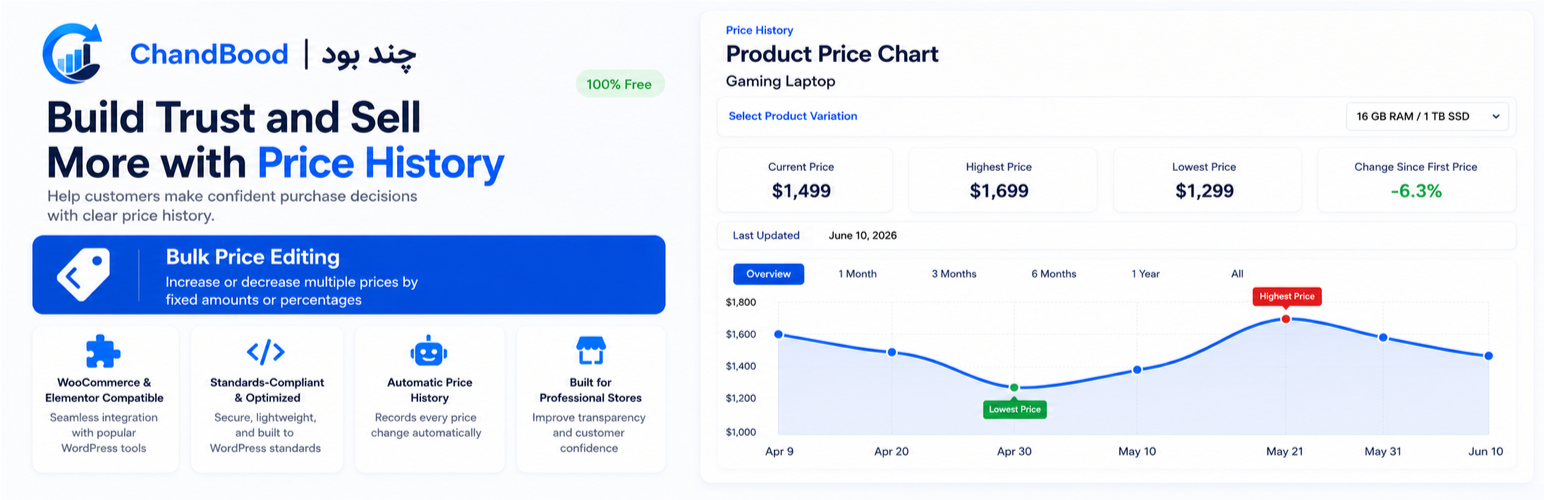Switch to the 3 Months range tab
The width and height of the screenshot is (1544, 500).
(954, 274)
